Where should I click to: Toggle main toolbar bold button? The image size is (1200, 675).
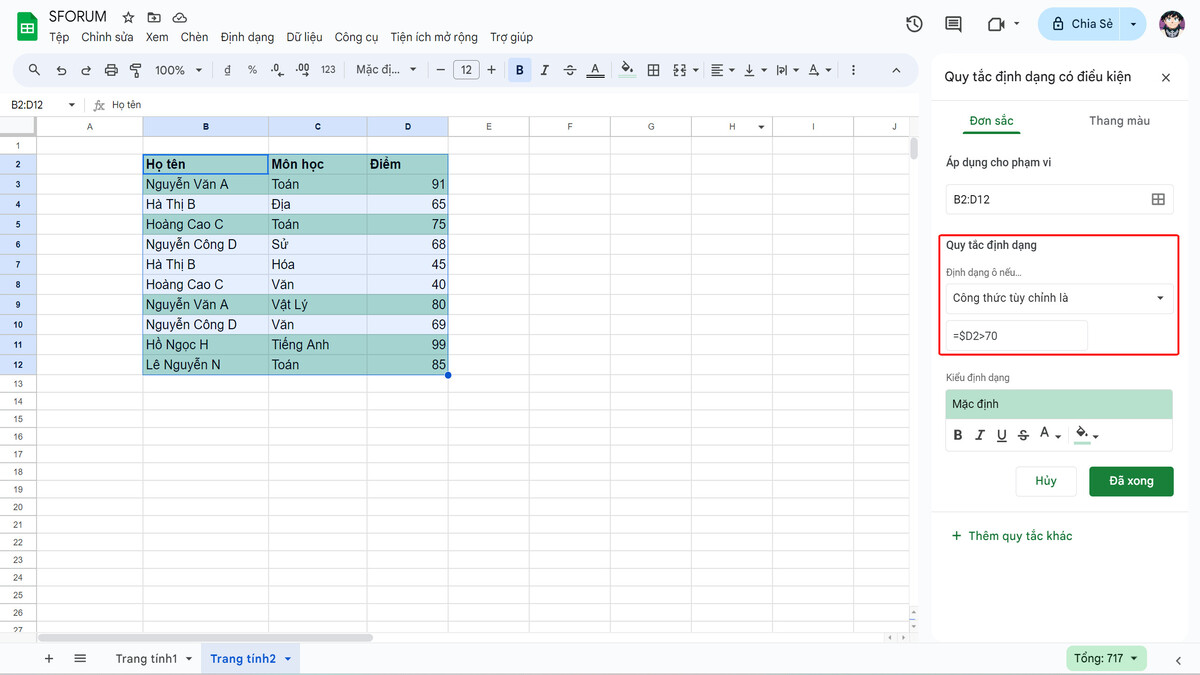[520, 70]
